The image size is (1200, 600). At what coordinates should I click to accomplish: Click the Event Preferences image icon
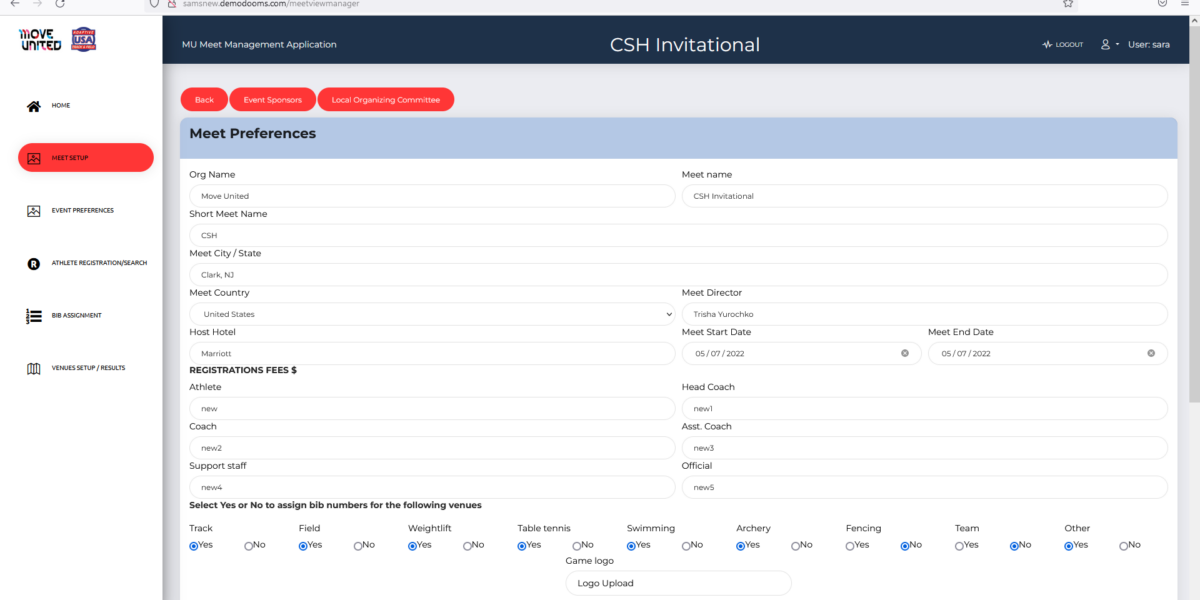pyautogui.click(x=34, y=211)
